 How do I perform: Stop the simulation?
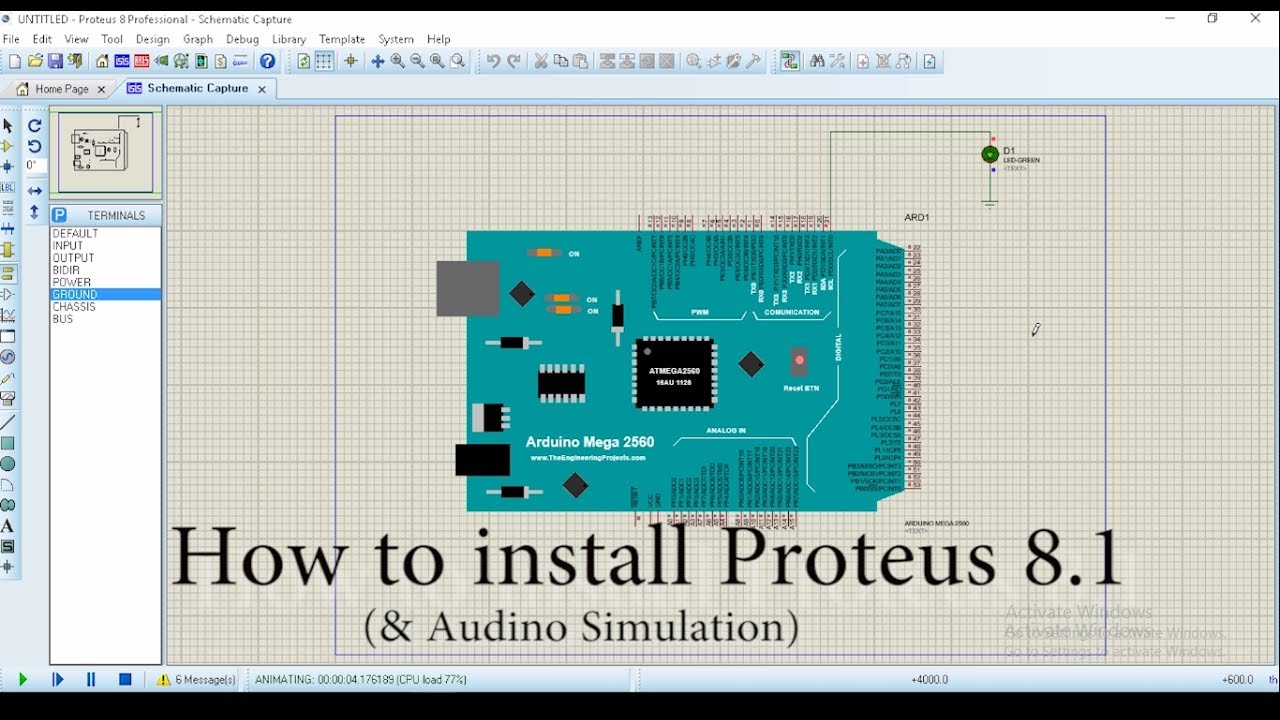point(125,679)
